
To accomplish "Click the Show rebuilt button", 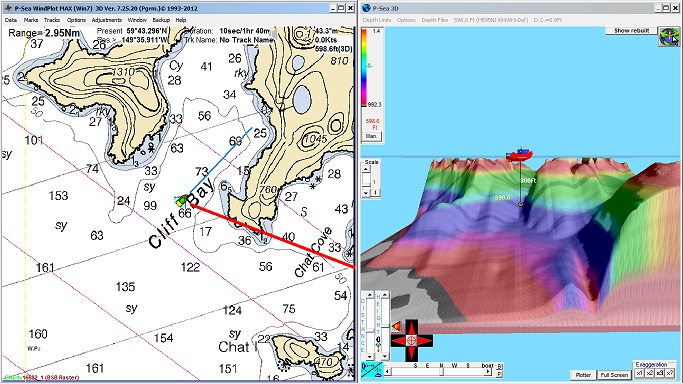I will pyautogui.click(x=631, y=30).
